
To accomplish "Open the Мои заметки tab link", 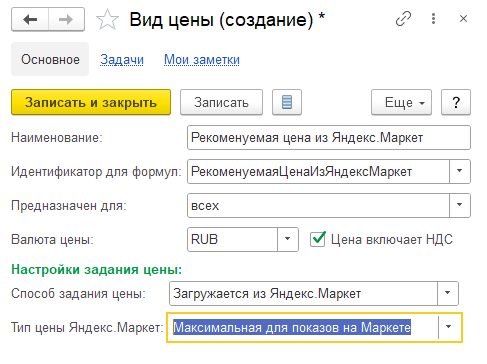I will click(202, 60).
